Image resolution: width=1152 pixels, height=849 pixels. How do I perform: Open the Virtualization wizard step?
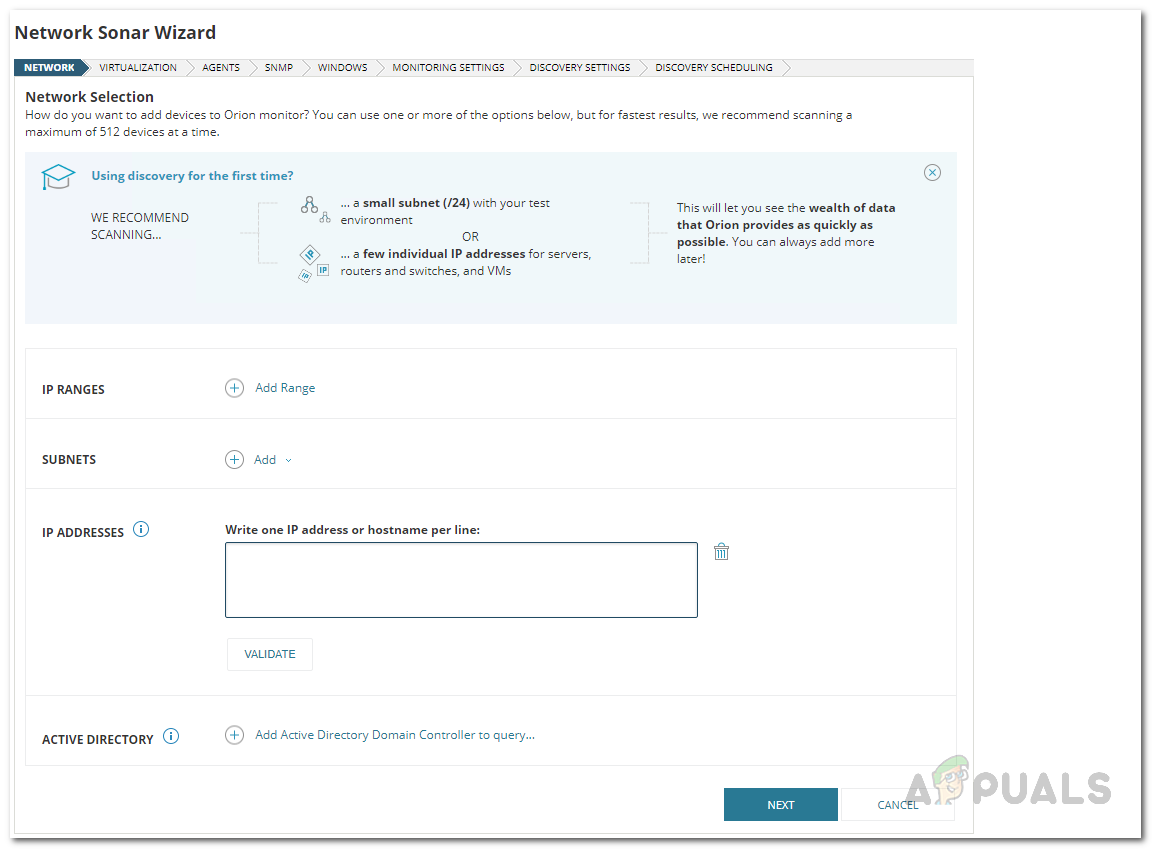pos(138,68)
